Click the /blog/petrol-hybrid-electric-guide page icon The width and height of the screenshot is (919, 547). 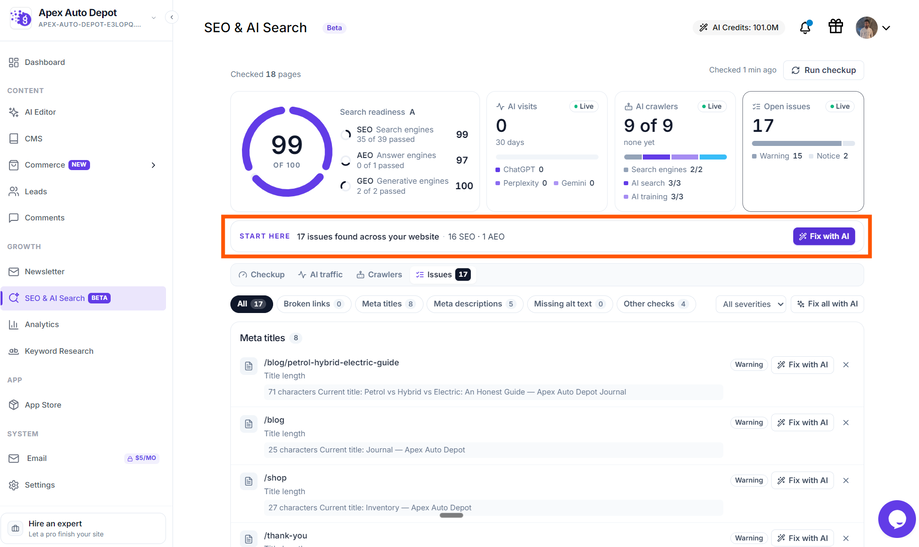(x=249, y=366)
